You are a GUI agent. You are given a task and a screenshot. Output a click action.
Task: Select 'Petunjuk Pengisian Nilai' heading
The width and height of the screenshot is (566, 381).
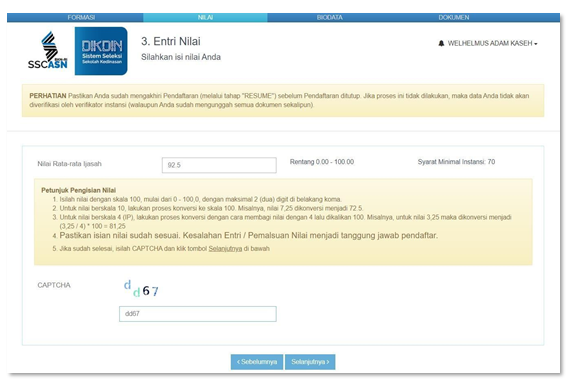78,190
